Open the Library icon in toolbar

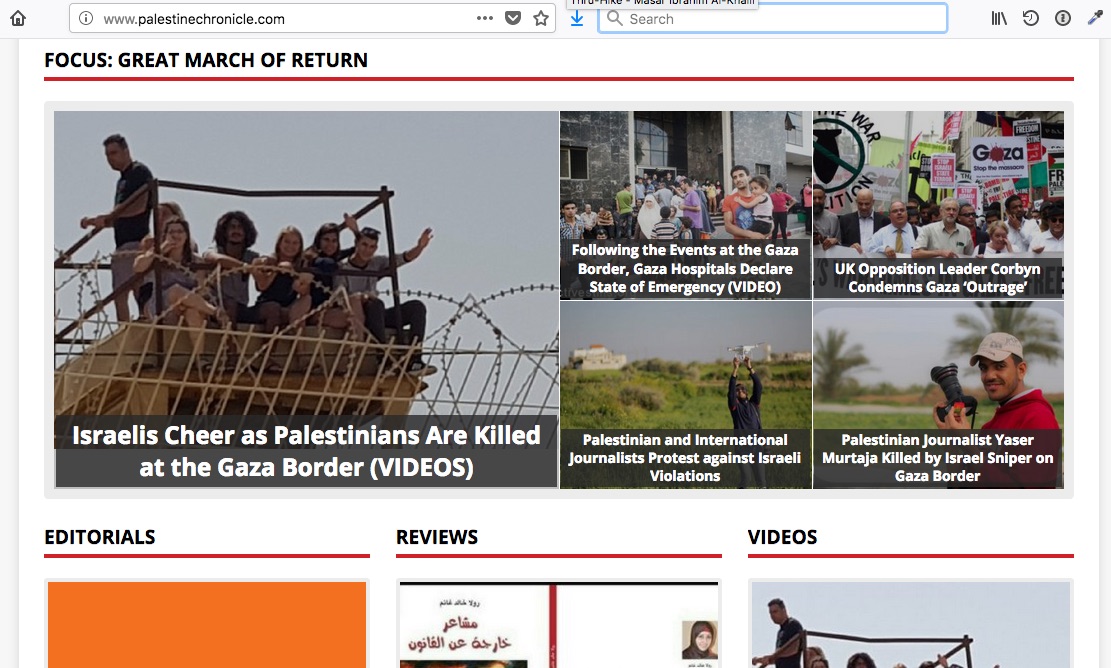click(999, 18)
